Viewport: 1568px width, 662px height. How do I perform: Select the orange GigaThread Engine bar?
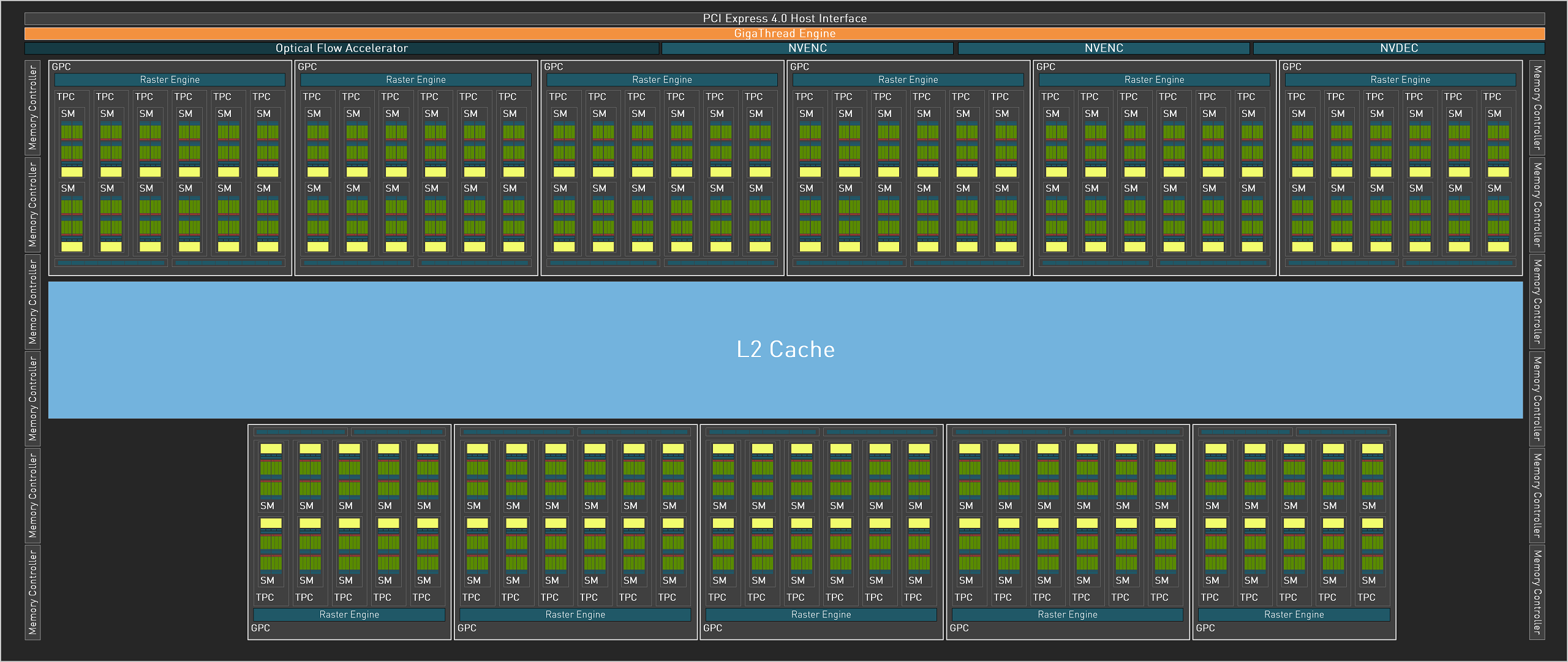coord(784,34)
